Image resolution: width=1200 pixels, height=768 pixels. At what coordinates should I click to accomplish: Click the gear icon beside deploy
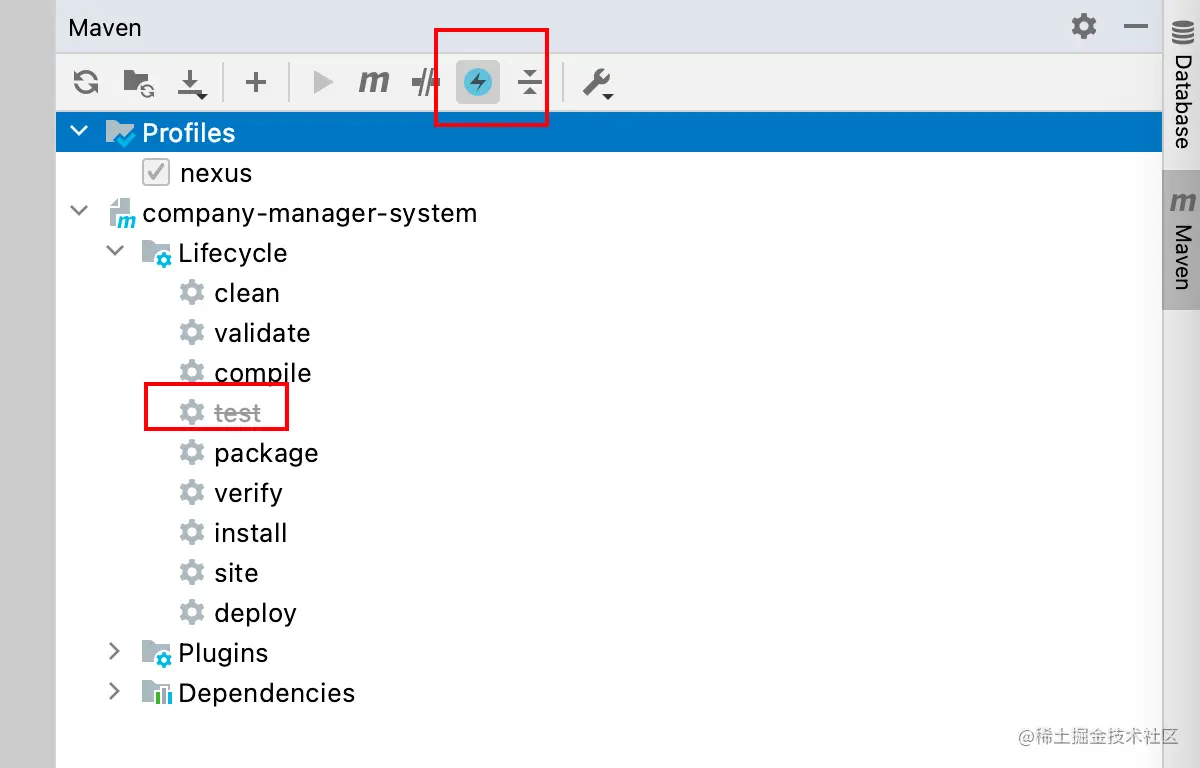point(192,613)
